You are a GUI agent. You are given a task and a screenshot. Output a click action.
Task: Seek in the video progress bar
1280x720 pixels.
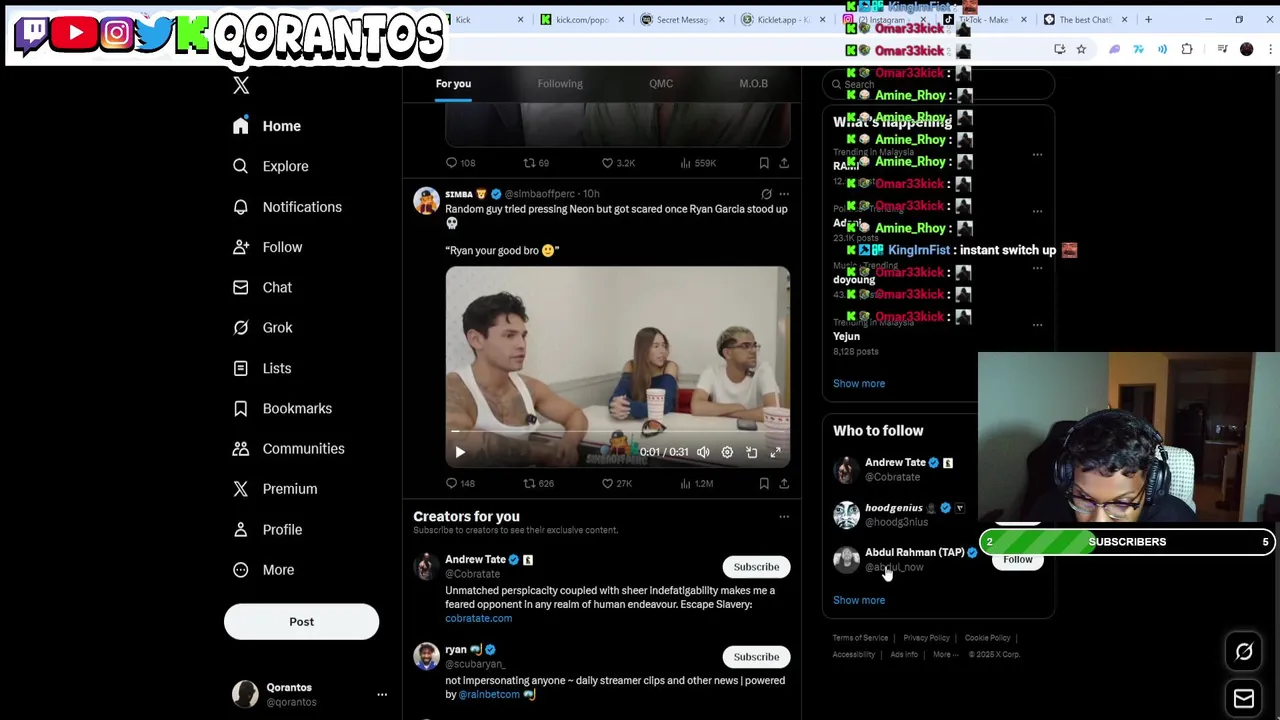[x=617, y=433]
